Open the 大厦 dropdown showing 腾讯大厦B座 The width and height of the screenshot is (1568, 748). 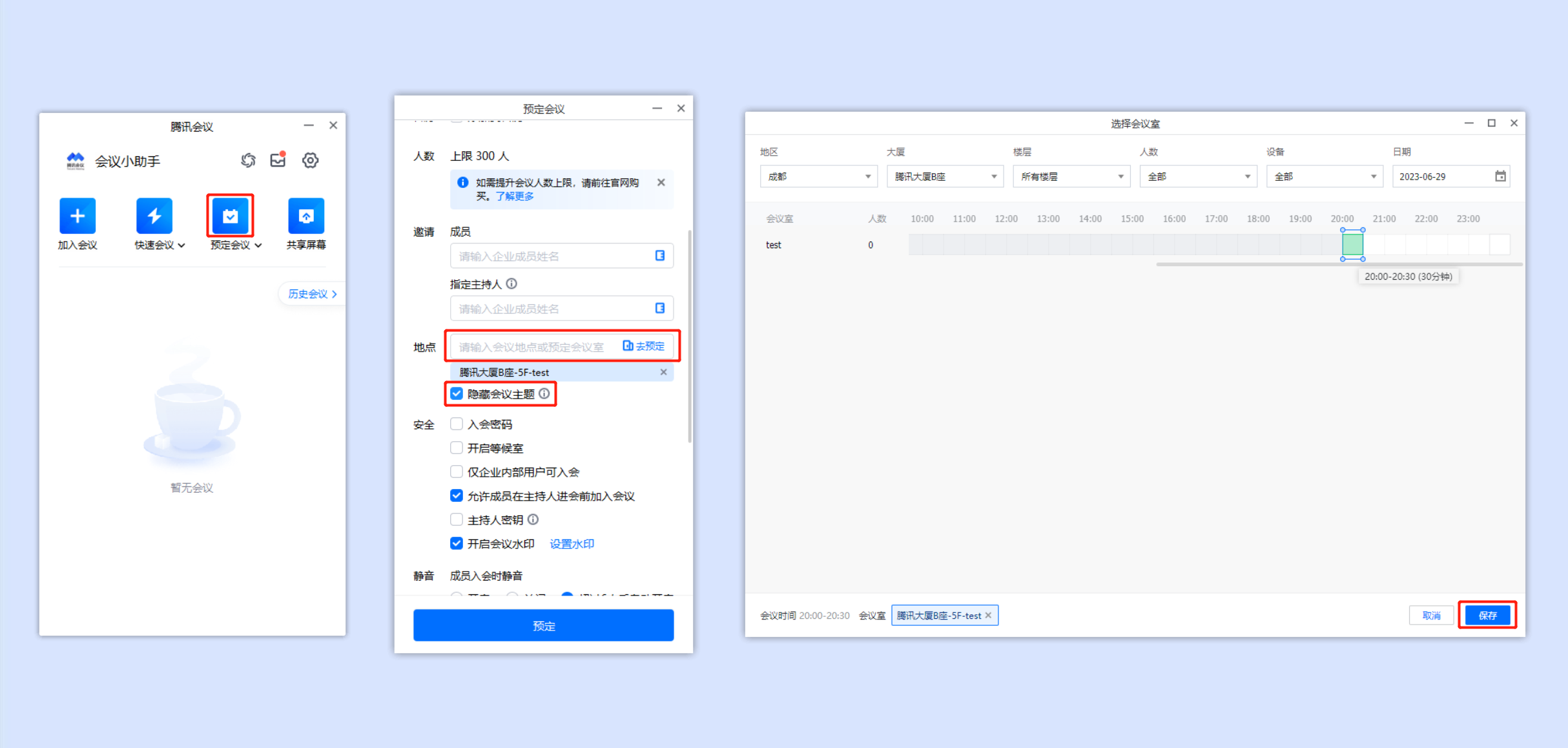[945, 176]
